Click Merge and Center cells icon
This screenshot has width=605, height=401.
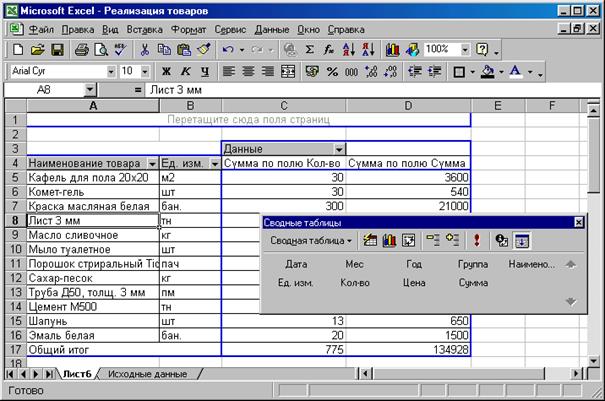[288, 72]
